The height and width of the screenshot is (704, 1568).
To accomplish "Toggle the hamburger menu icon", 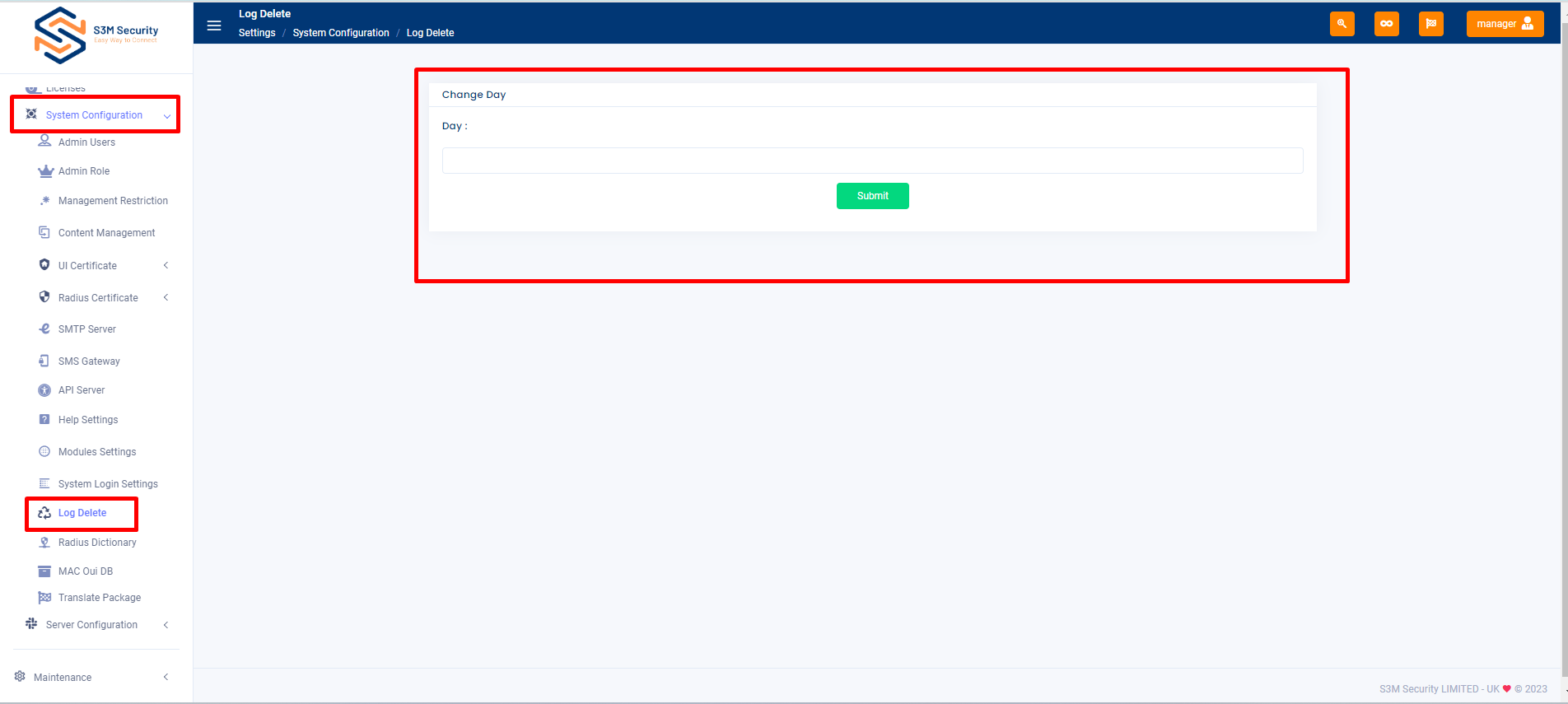I will click(x=214, y=25).
